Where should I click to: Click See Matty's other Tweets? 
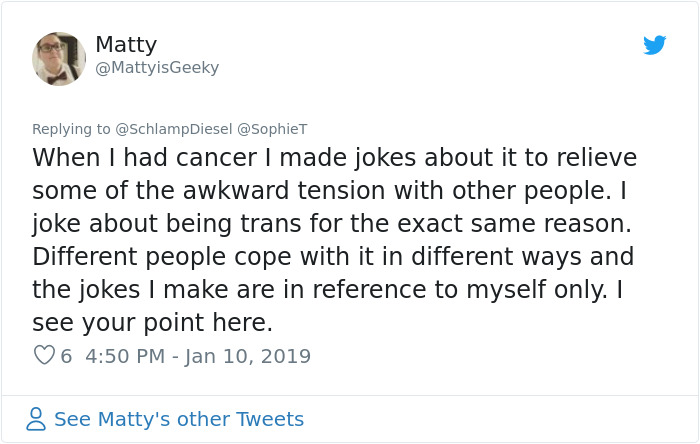coord(178,419)
